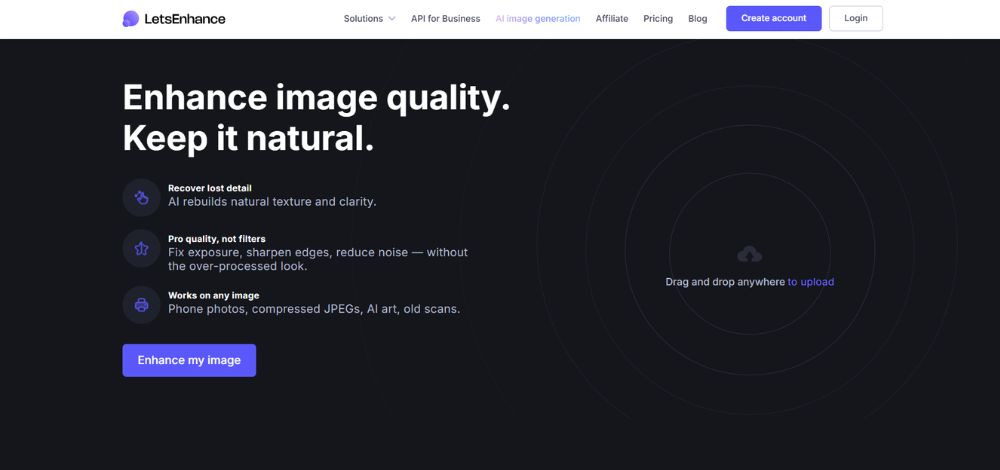Screen dimensions: 1000x470
Task: Click the 'Drag and drop anywhere' text
Action: pyautogui.click(x=725, y=282)
